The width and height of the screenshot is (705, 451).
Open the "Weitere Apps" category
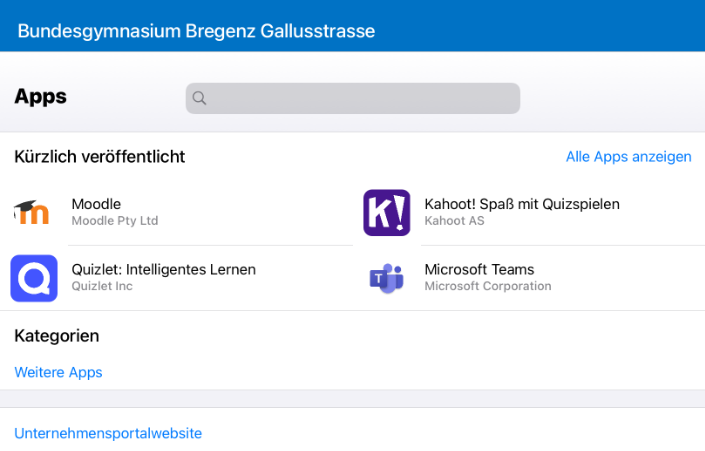[x=58, y=372]
